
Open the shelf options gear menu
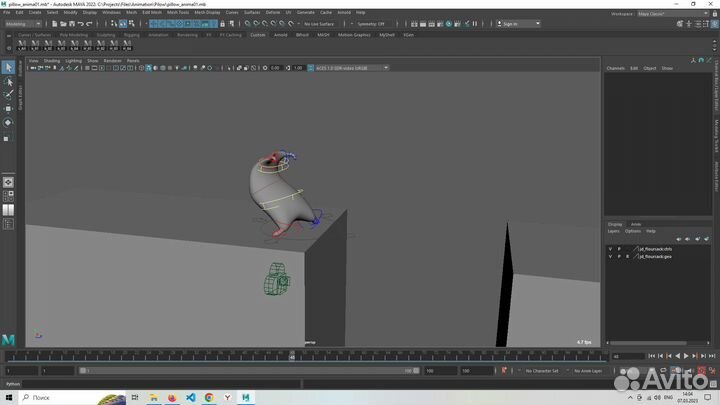9,48
